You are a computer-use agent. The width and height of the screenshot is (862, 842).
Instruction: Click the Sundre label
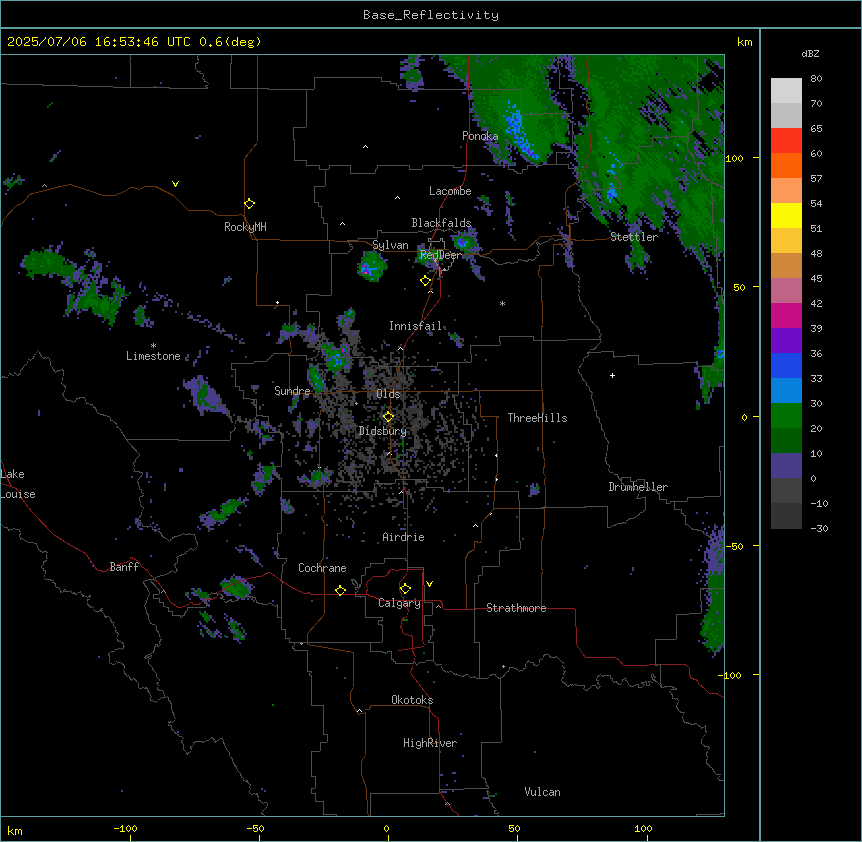pos(292,391)
